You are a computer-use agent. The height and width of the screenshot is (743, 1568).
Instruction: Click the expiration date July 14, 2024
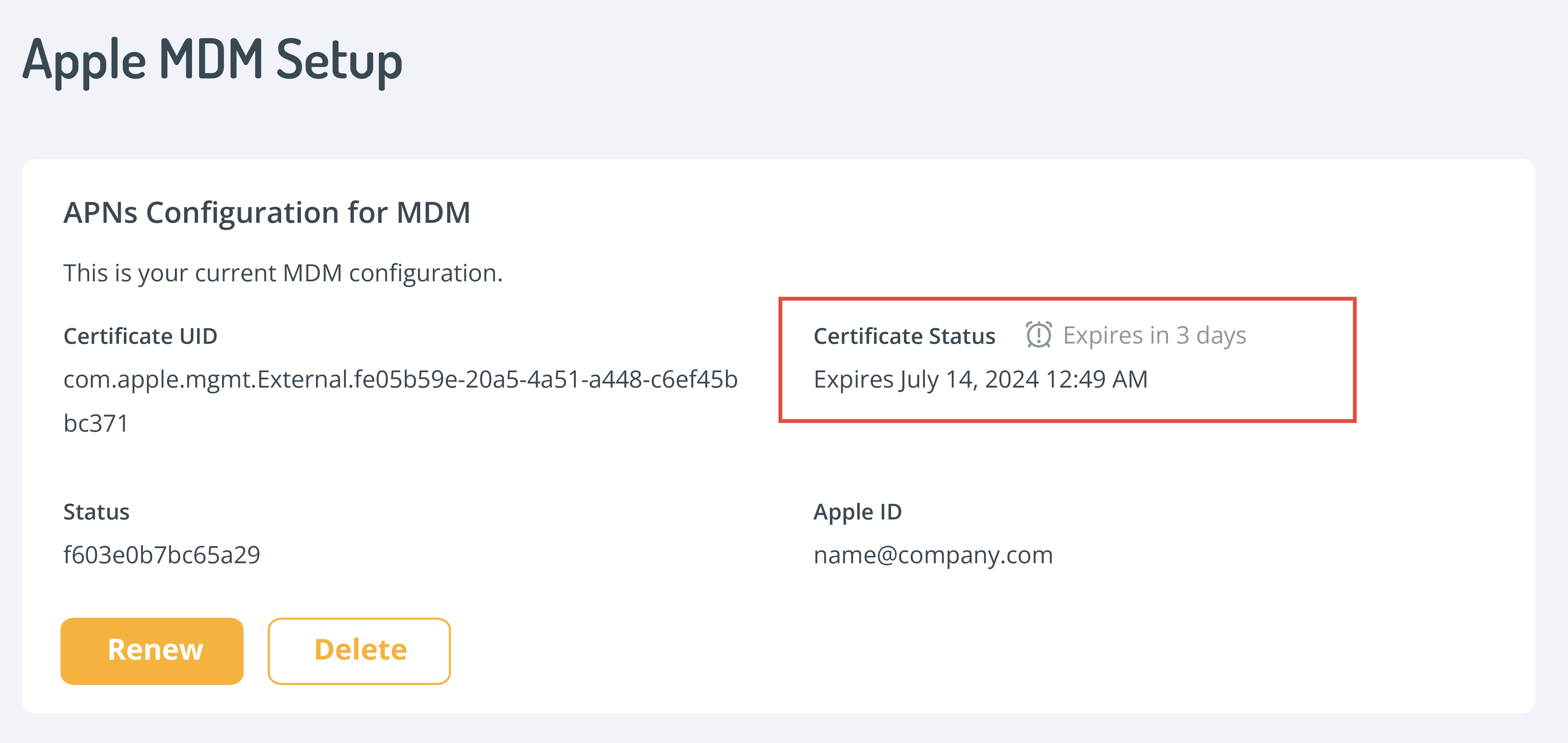[969, 379]
